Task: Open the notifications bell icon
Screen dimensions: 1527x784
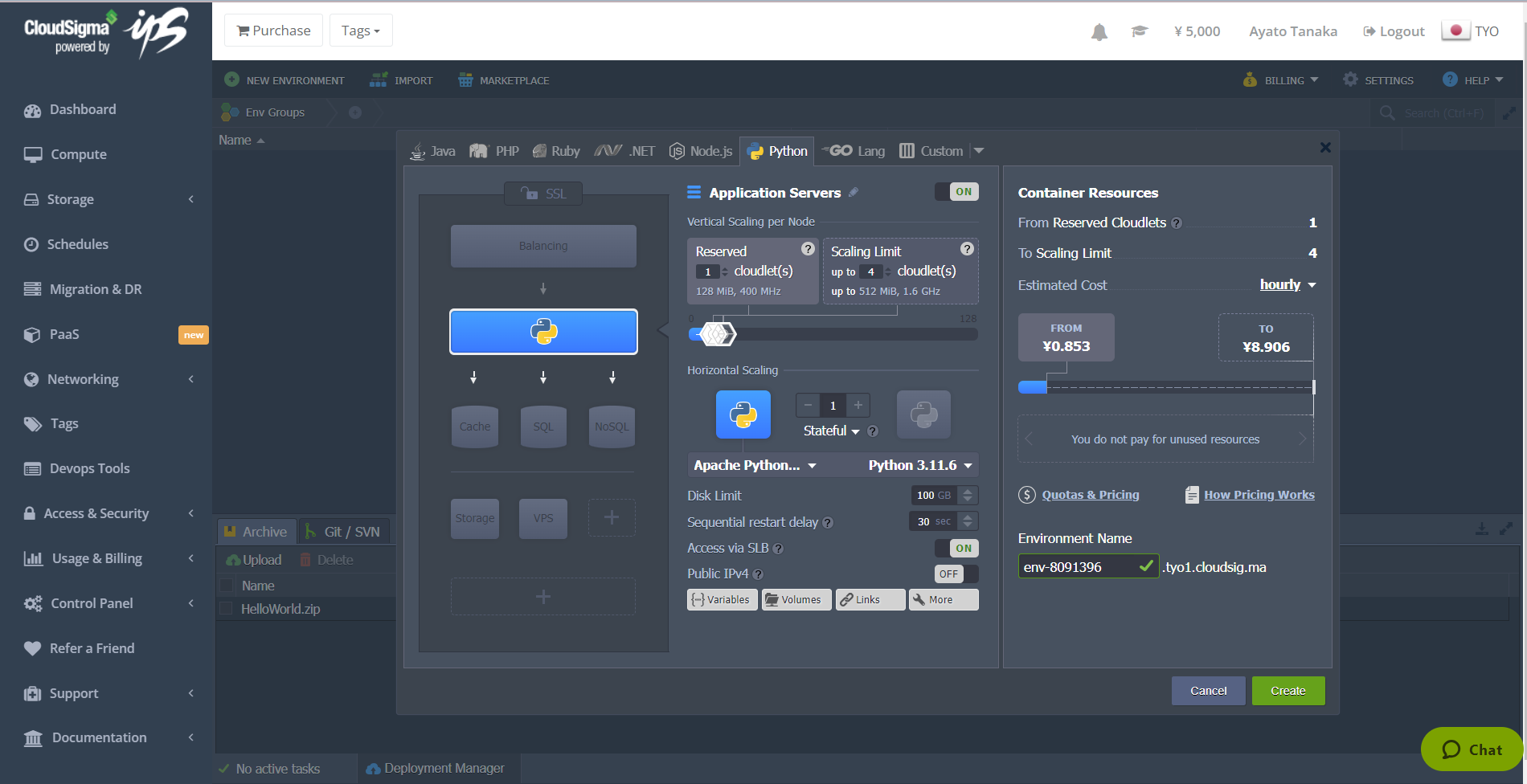Action: (1099, 31)
